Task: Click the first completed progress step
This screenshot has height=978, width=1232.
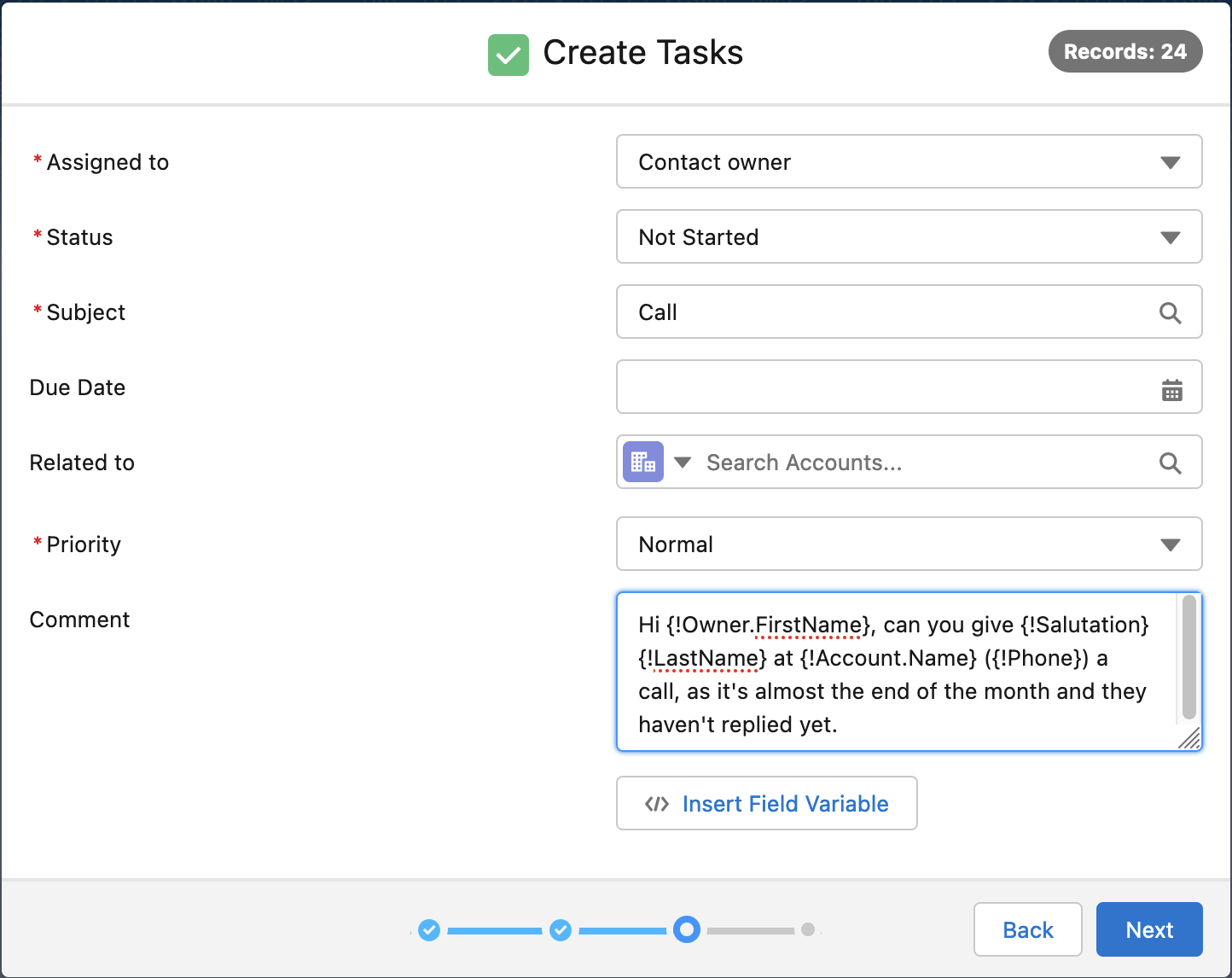Action: pyautogui.click(x=429, y=929)
